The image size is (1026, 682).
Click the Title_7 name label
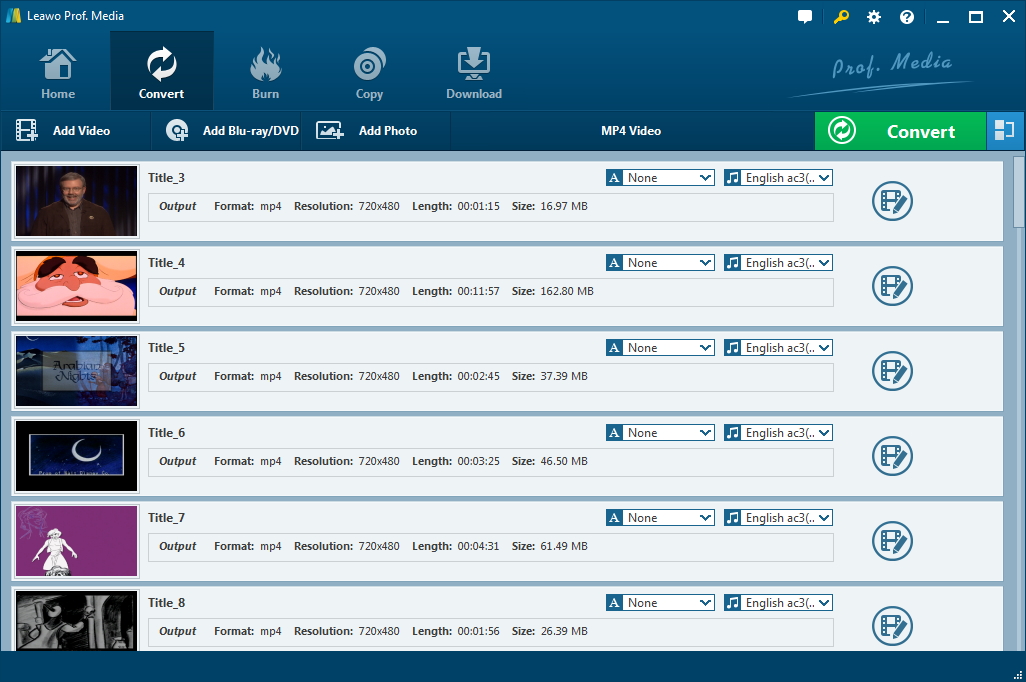point(166,518)
